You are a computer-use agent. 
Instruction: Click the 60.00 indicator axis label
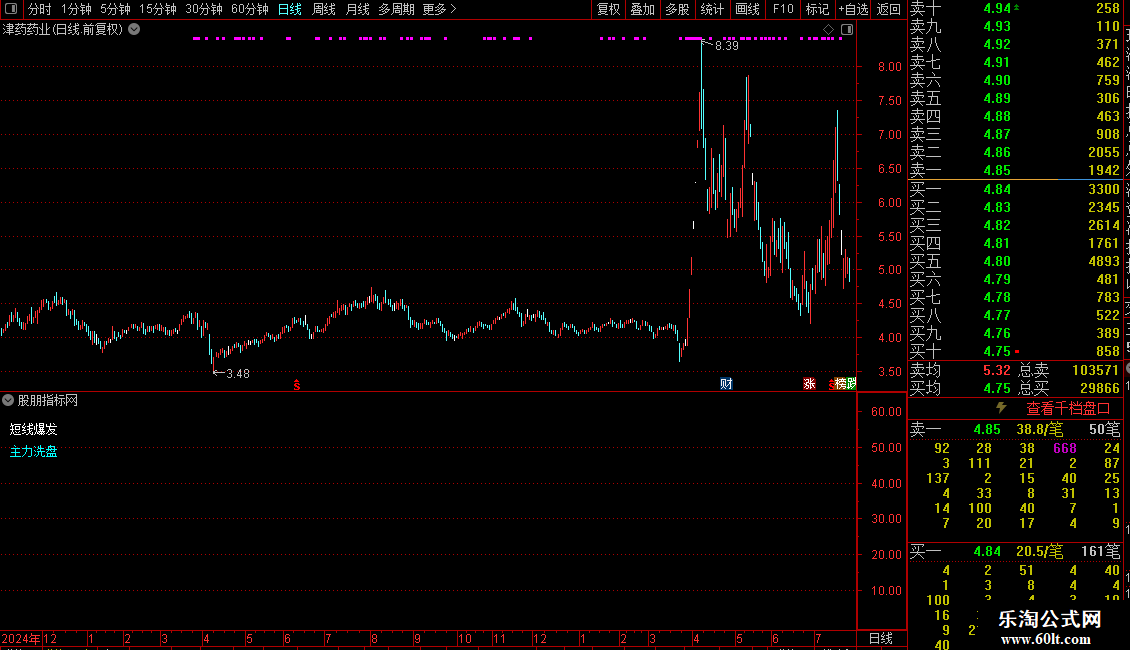[x=886, y=412]
